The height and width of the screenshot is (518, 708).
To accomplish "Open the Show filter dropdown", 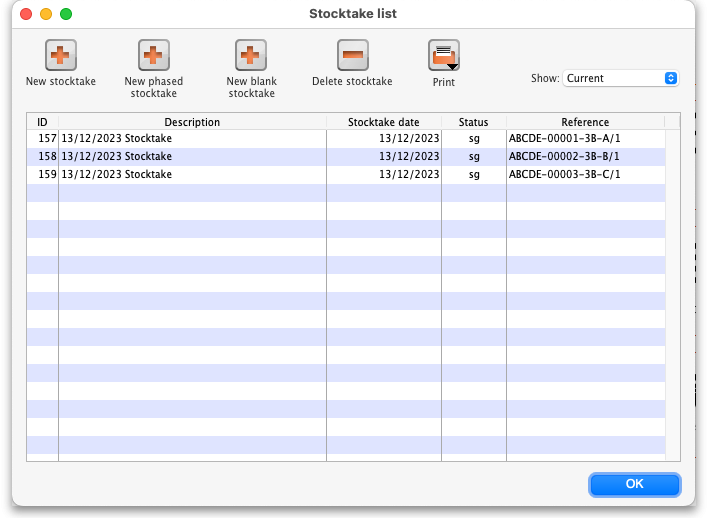I will pos(620,78).
